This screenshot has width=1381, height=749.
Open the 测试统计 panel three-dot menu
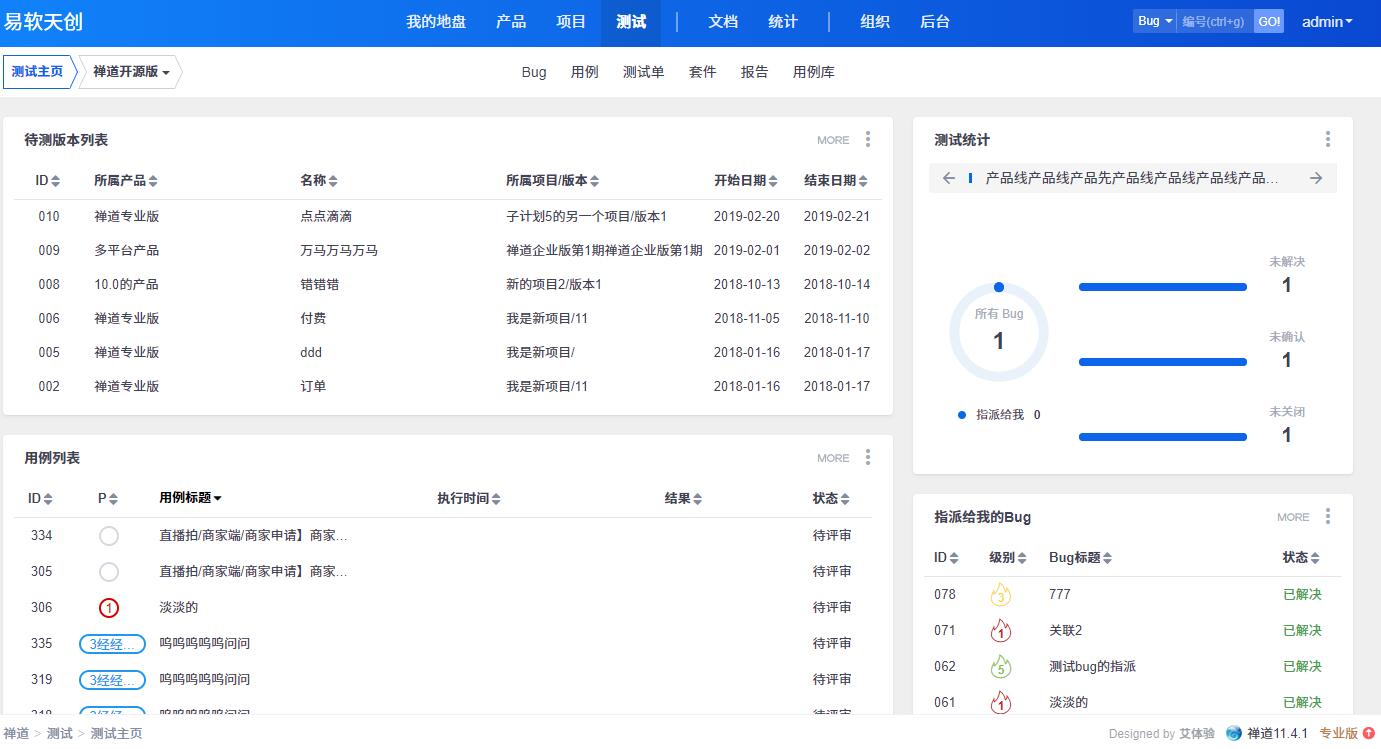coord(1327,139)
